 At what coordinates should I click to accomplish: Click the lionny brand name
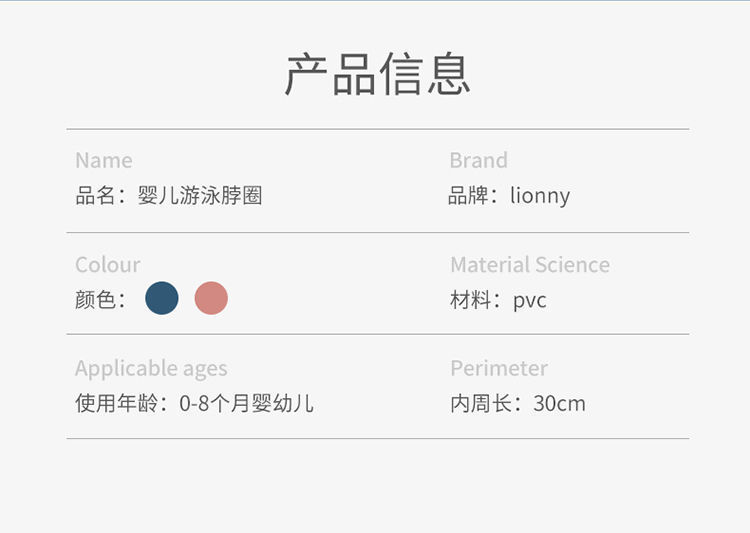coord(540,195)
